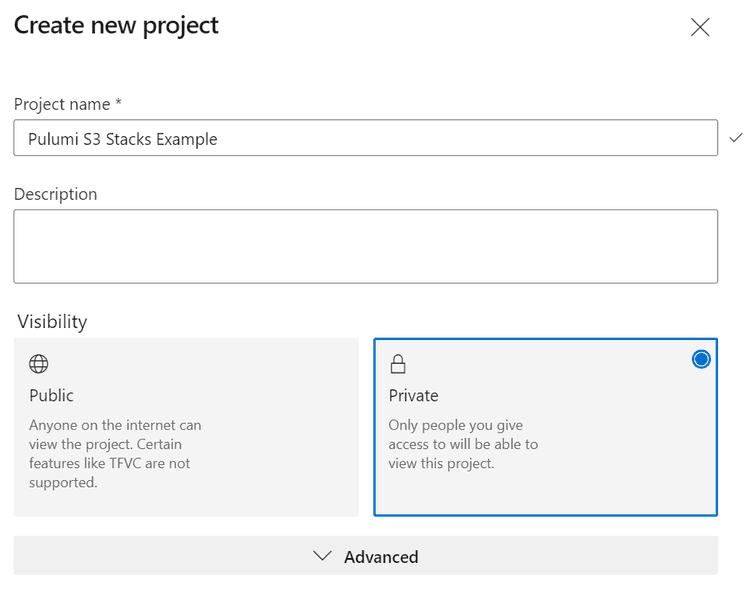Click the globe icon for Public
Viewport: 750px width, 590px height.
[39, 364]
